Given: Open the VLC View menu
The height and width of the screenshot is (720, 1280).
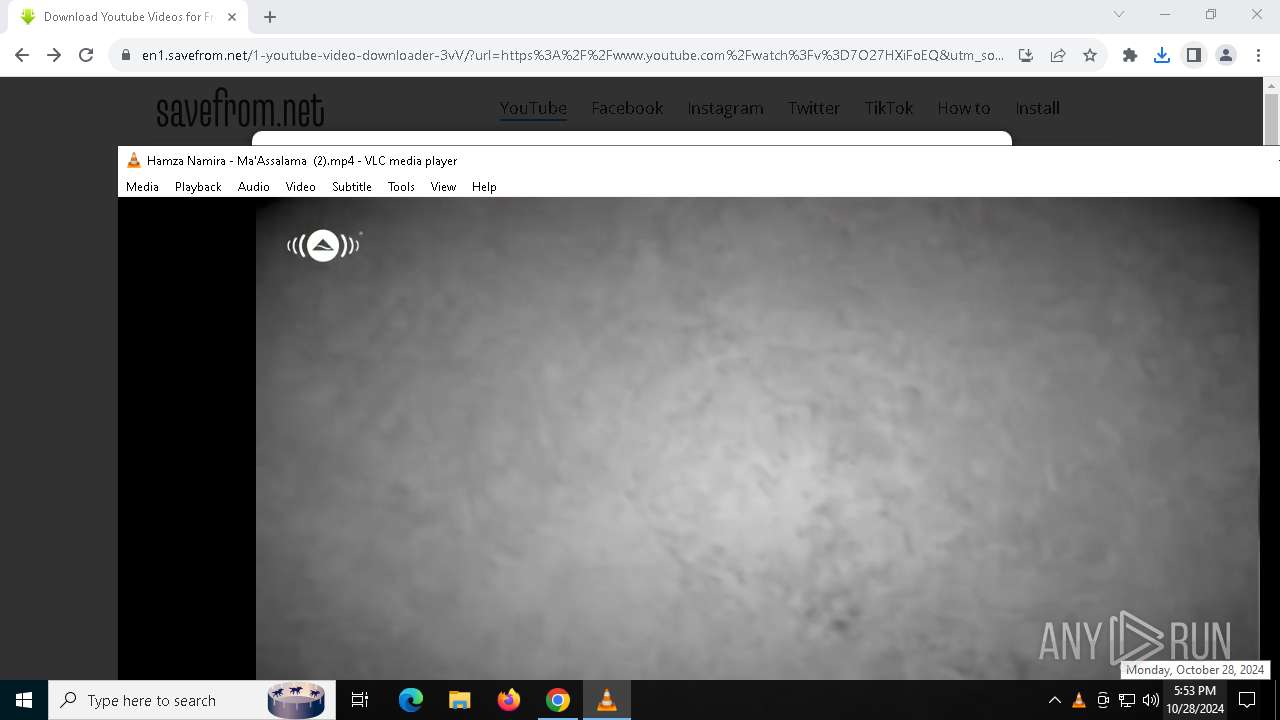Looking at the screenshot, I should 443,187.
